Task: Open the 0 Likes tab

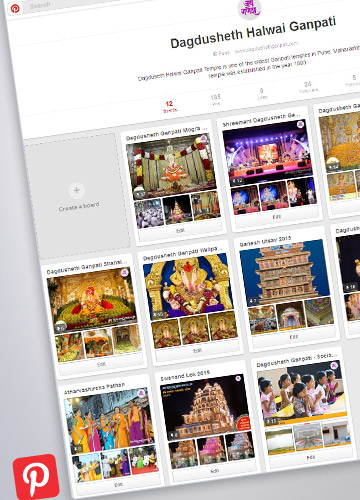Action: (262, 94)
